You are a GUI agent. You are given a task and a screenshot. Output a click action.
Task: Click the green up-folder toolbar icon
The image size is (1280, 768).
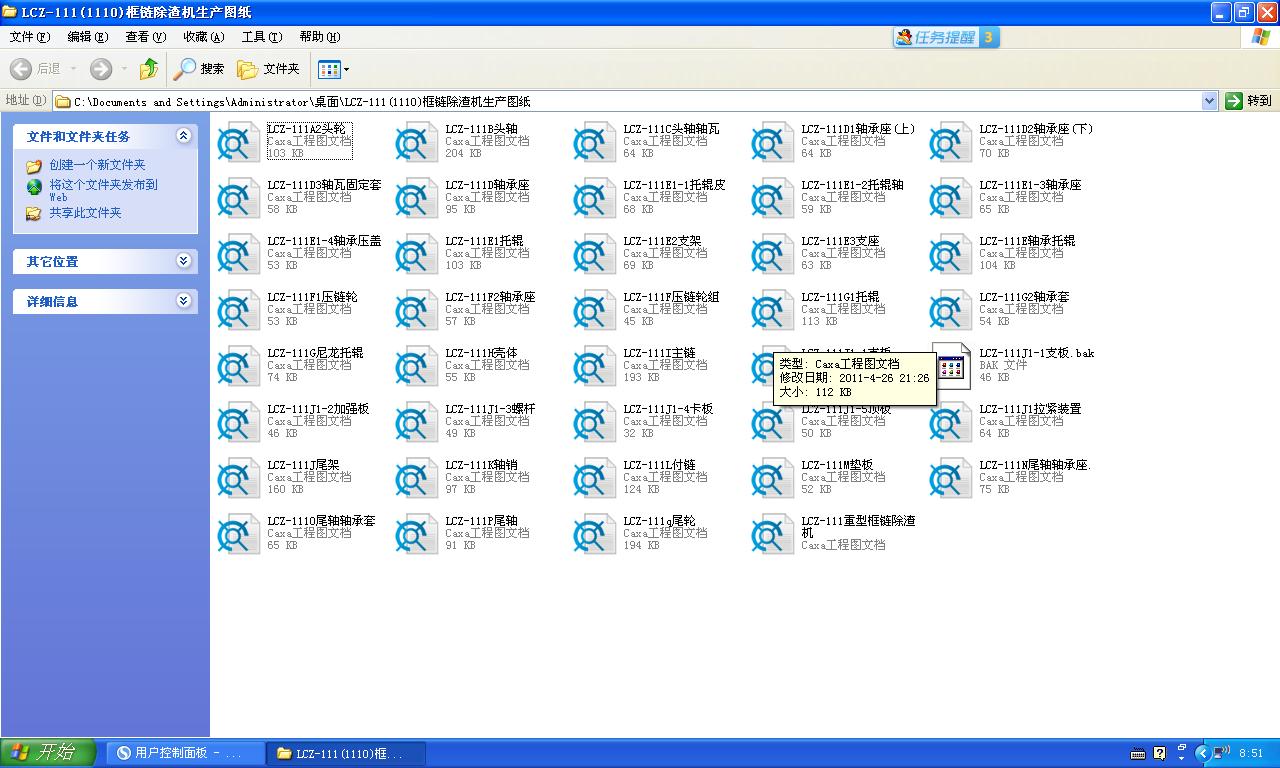(x=148, y=69)
